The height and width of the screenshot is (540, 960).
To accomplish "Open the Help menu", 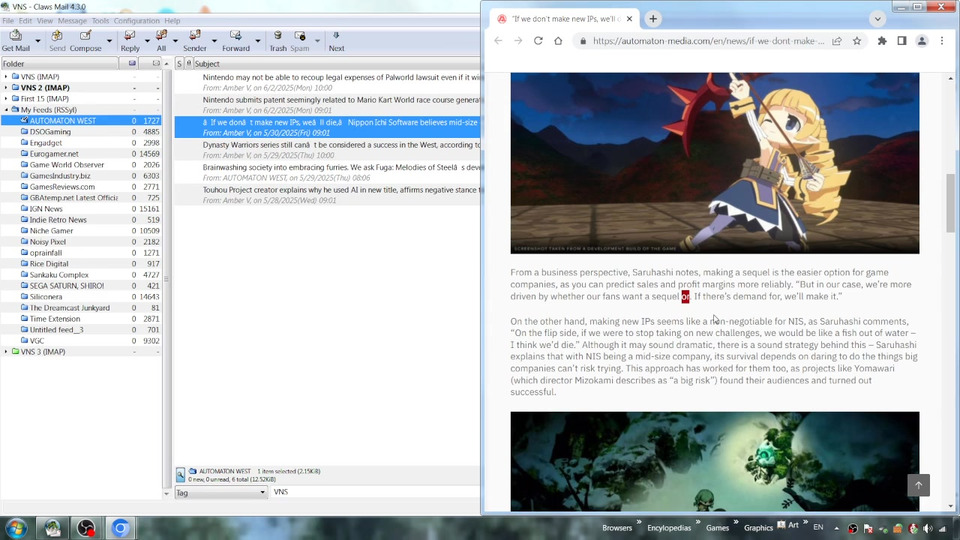I will (x=172, y=21).
